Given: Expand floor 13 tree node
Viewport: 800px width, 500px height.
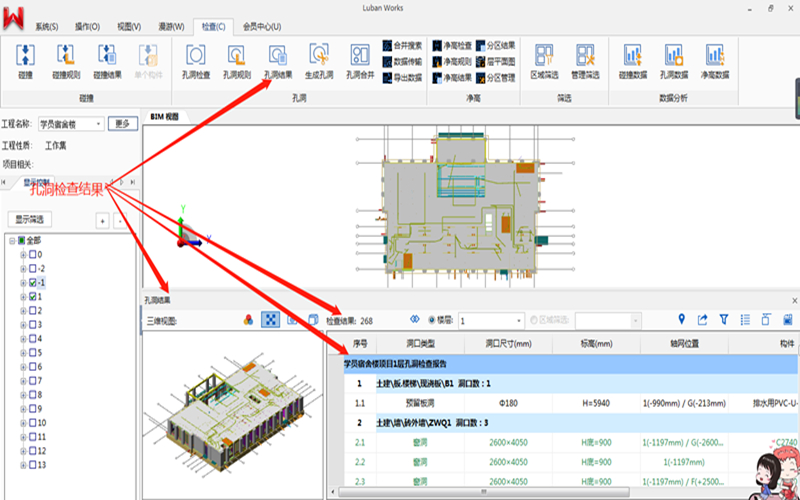Looking at the screenshot, I should pos(23,465).
